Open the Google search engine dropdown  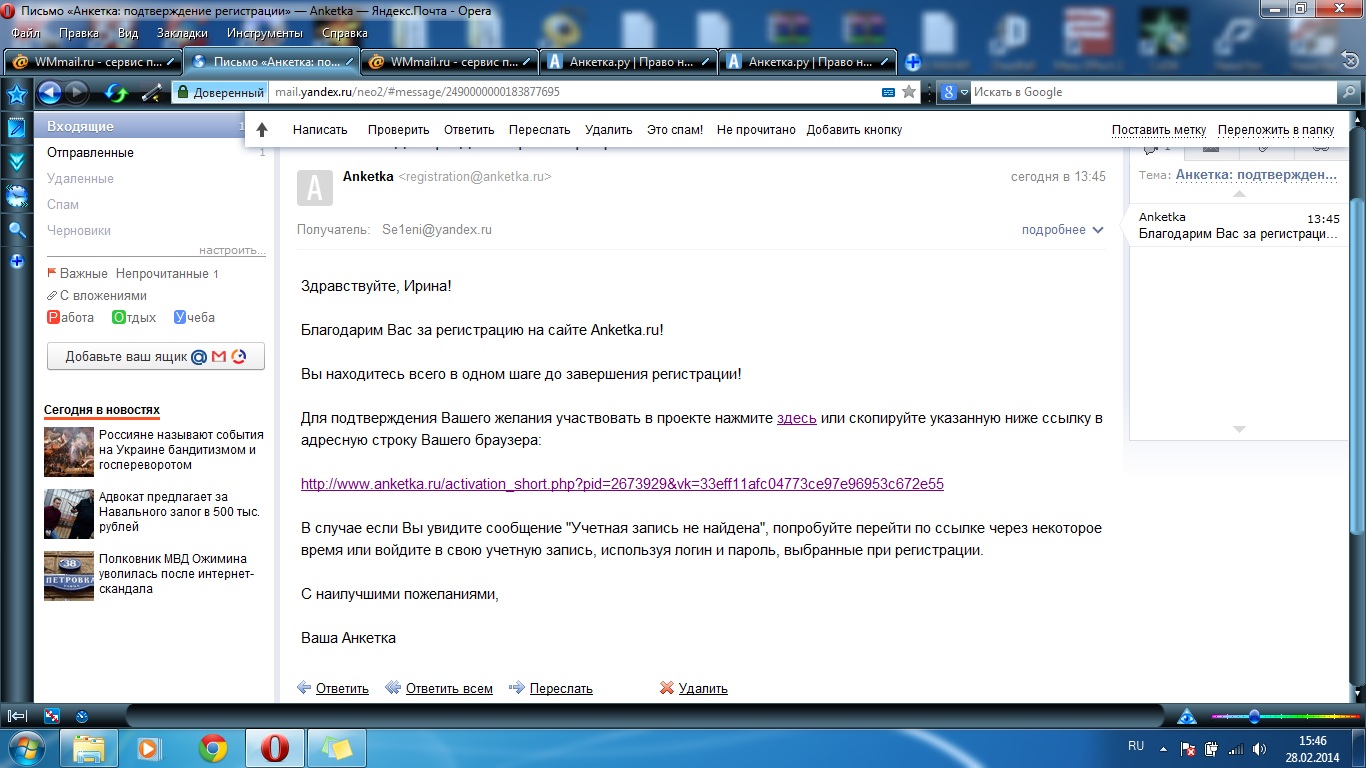pos(954,92)
